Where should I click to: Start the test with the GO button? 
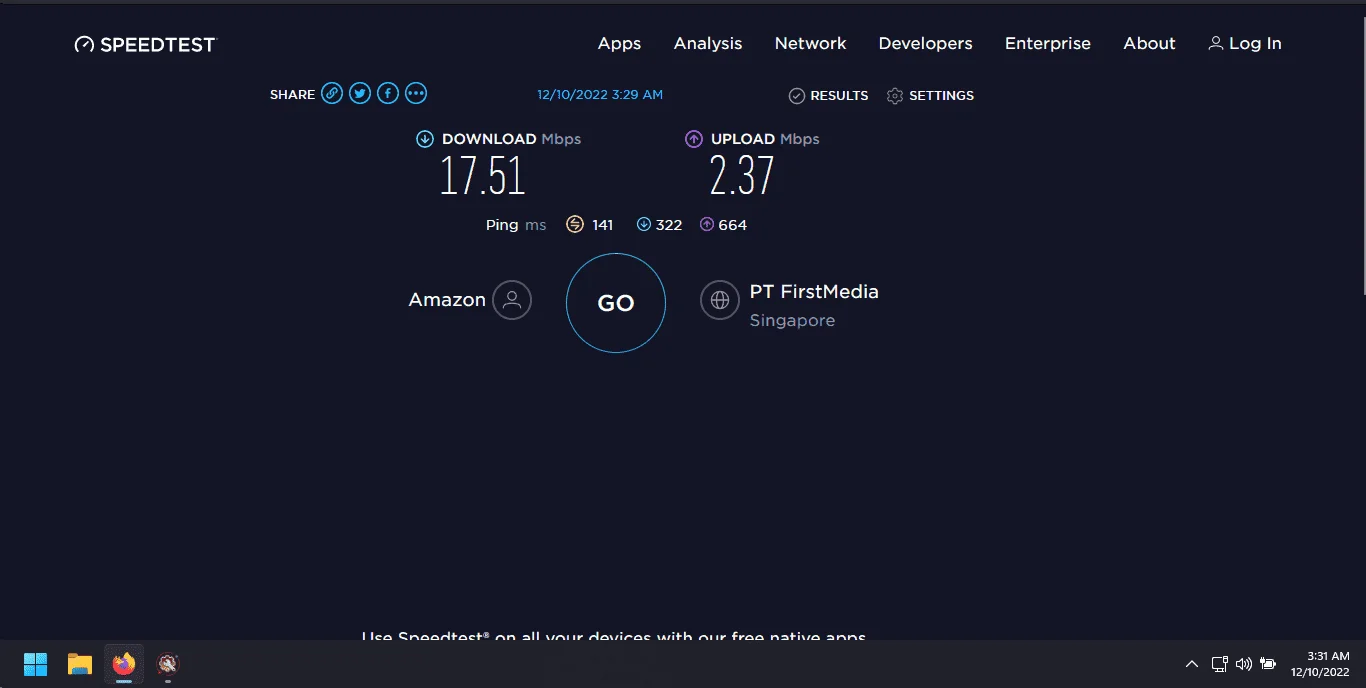(x=616, y=303)
